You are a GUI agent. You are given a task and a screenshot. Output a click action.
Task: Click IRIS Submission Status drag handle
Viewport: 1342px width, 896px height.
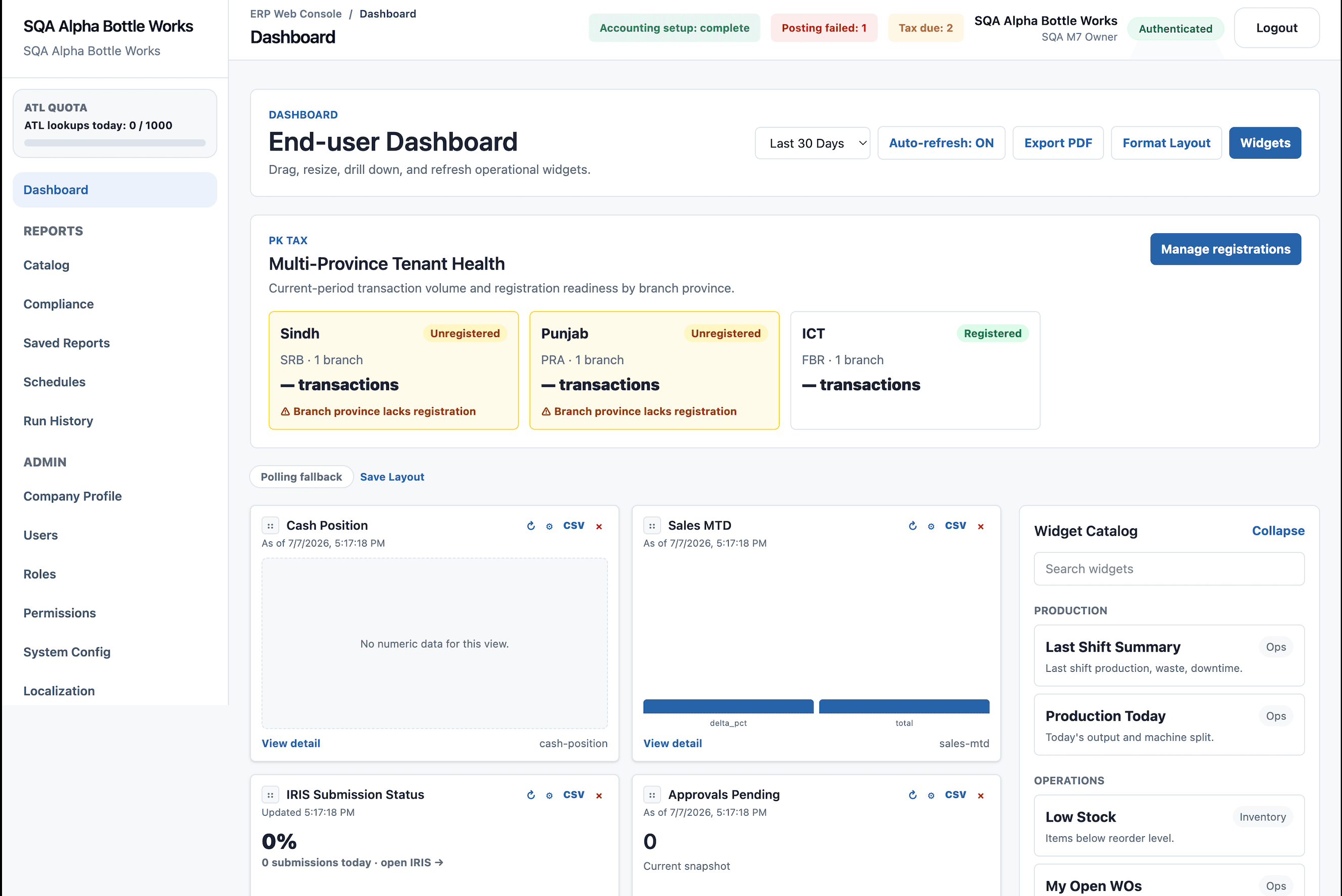[270, 795]
